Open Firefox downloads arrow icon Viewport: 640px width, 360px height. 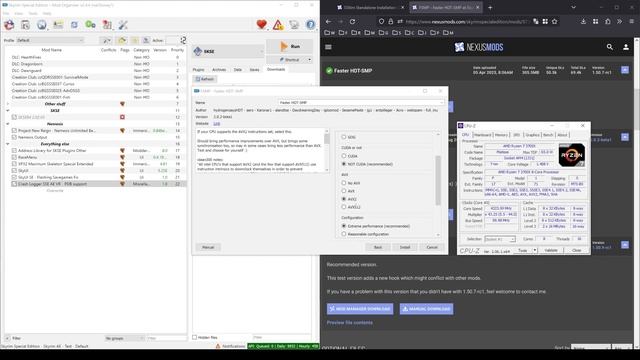(x=583, y=22)
